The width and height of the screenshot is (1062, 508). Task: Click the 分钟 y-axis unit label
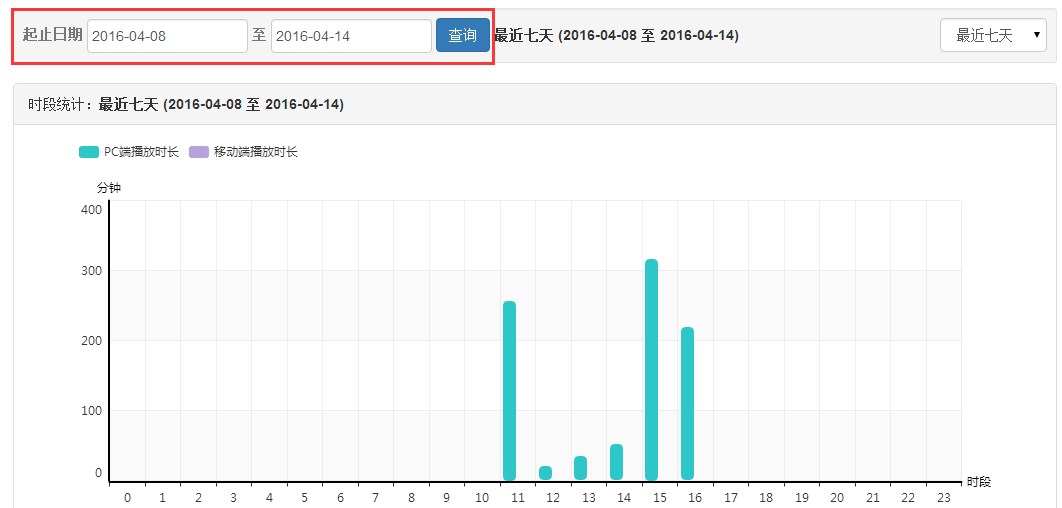(108, 187)
